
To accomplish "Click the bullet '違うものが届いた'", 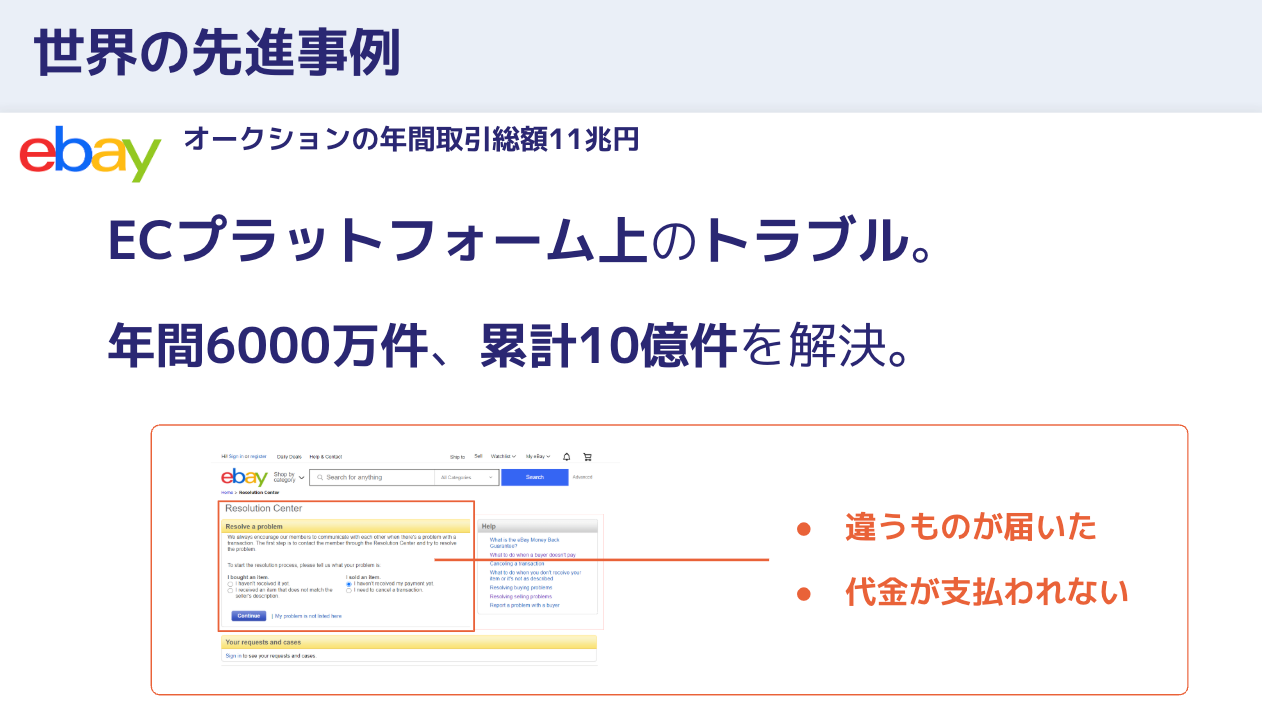I will pyautogui.click(x=971, y=526).
